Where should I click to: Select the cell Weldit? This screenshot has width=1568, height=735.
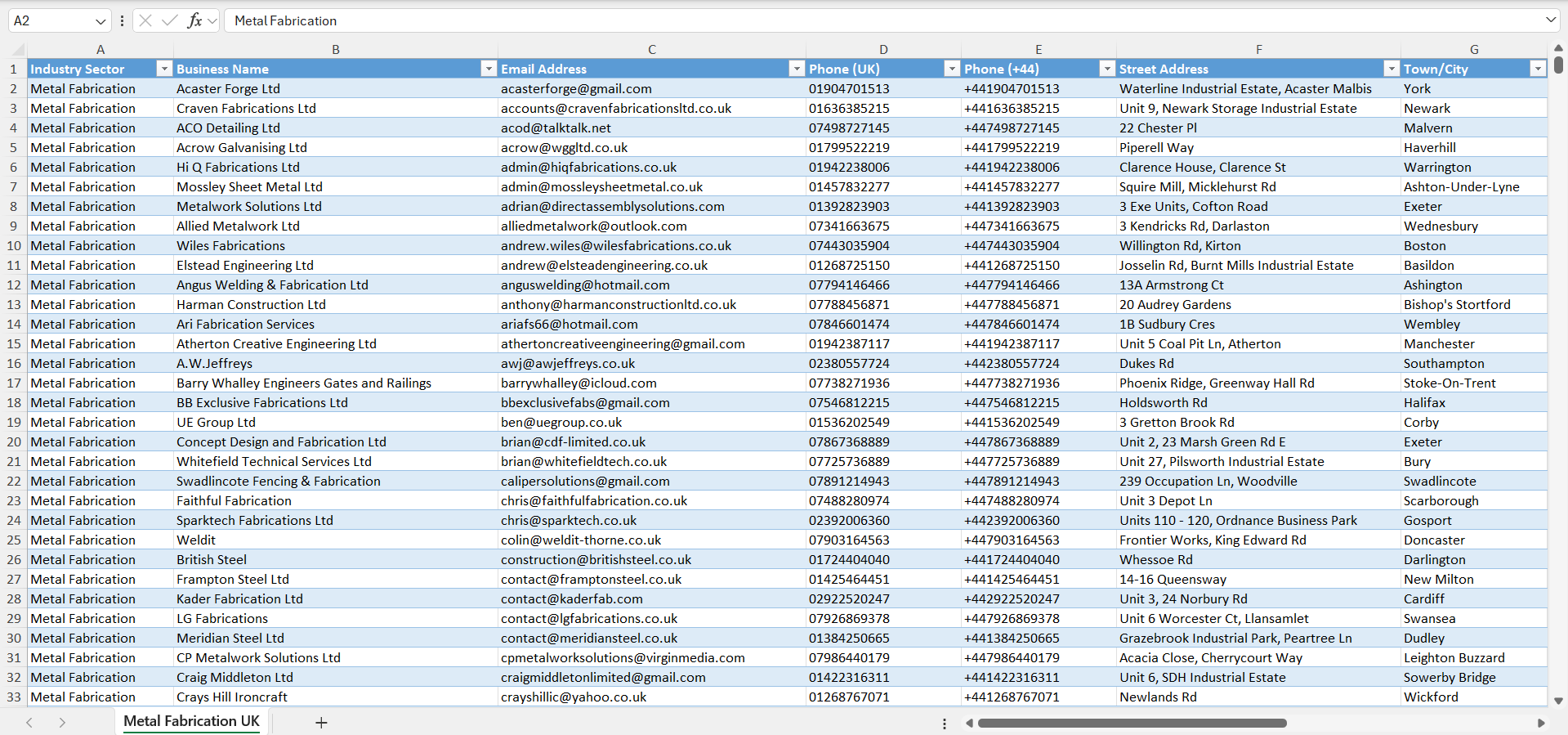(336, 540)
